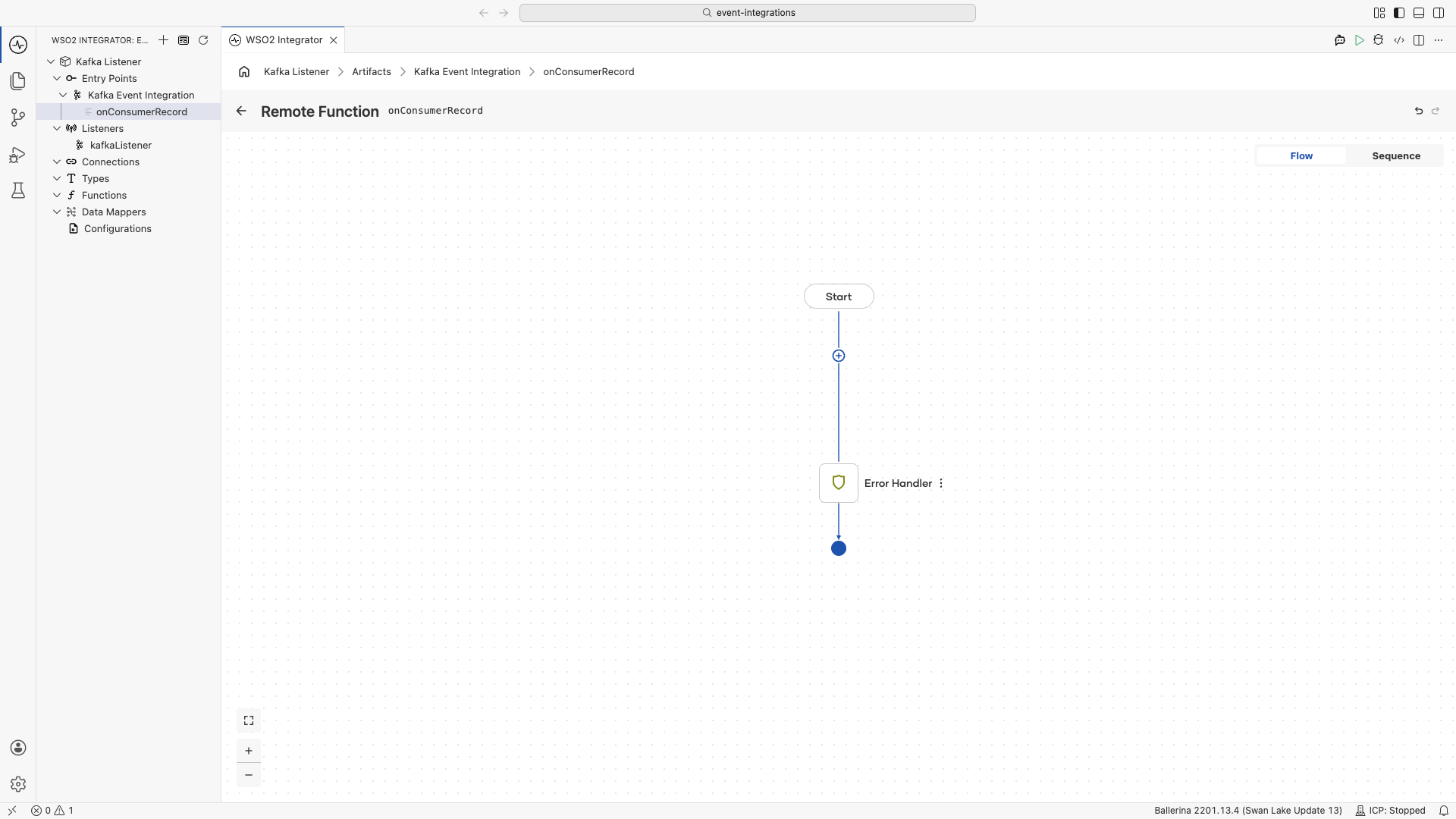Expand the Types section

pos(57,178)
